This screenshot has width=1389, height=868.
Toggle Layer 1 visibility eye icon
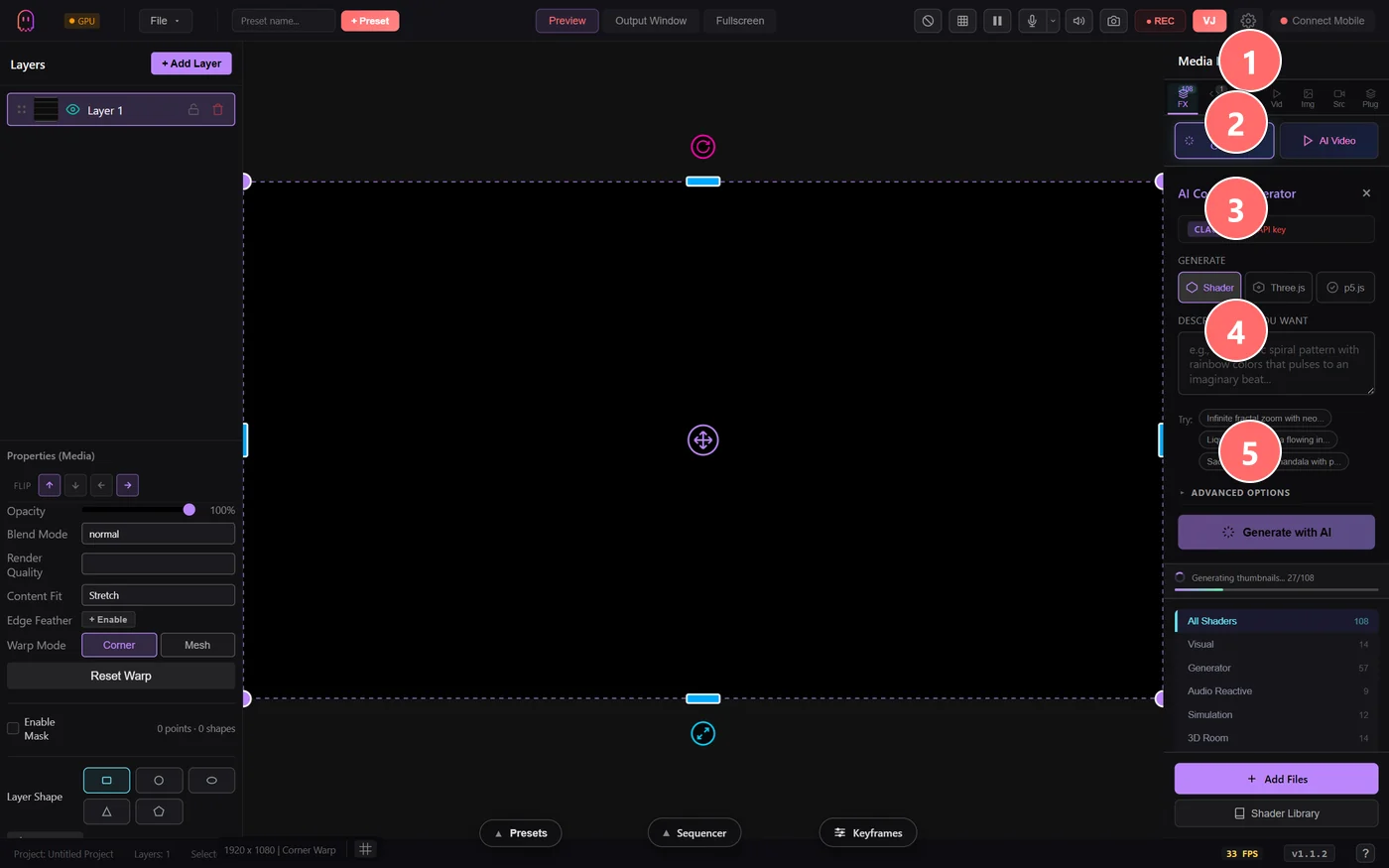(72, 110)
